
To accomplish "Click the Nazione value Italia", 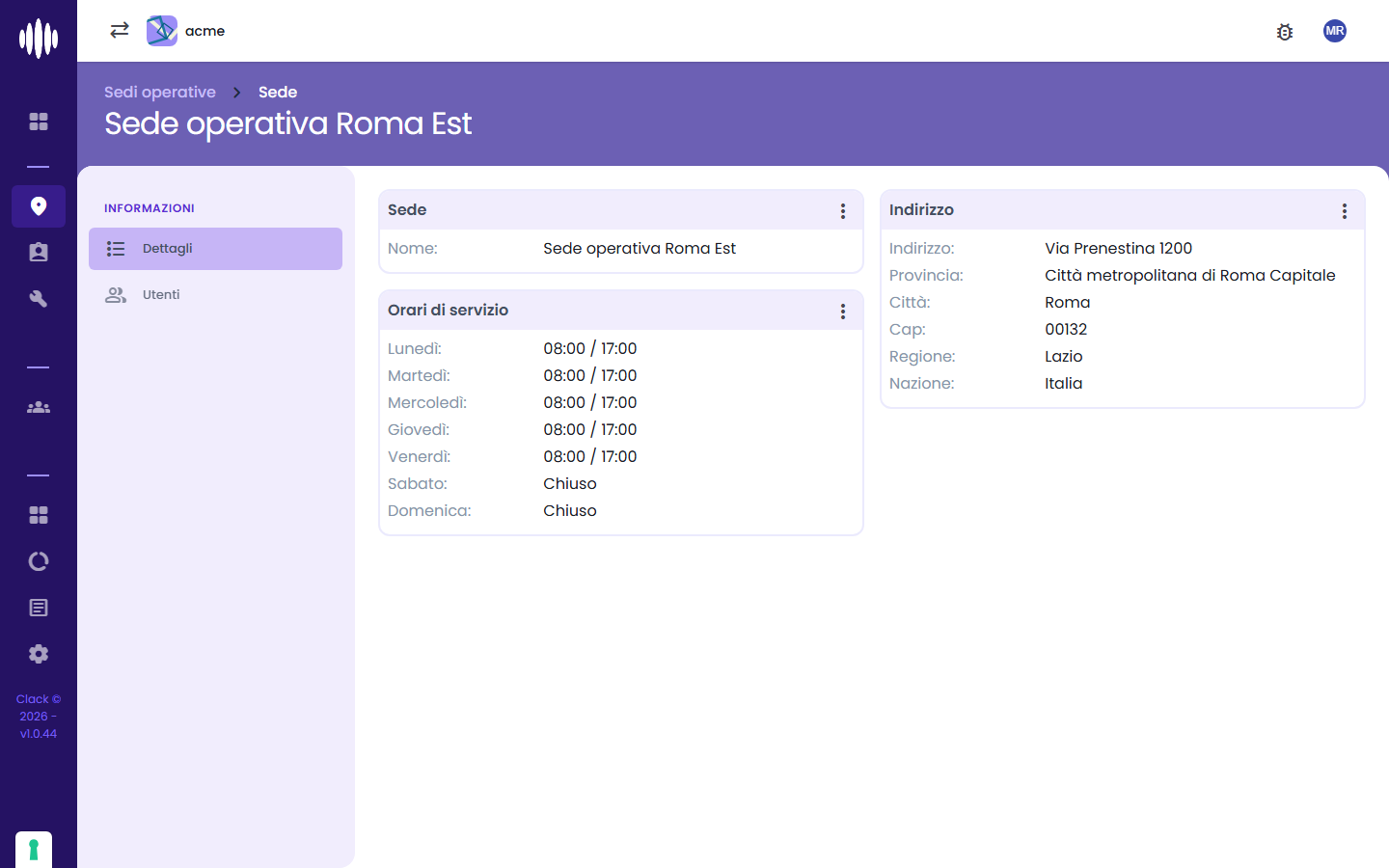I will point(1064,383).
